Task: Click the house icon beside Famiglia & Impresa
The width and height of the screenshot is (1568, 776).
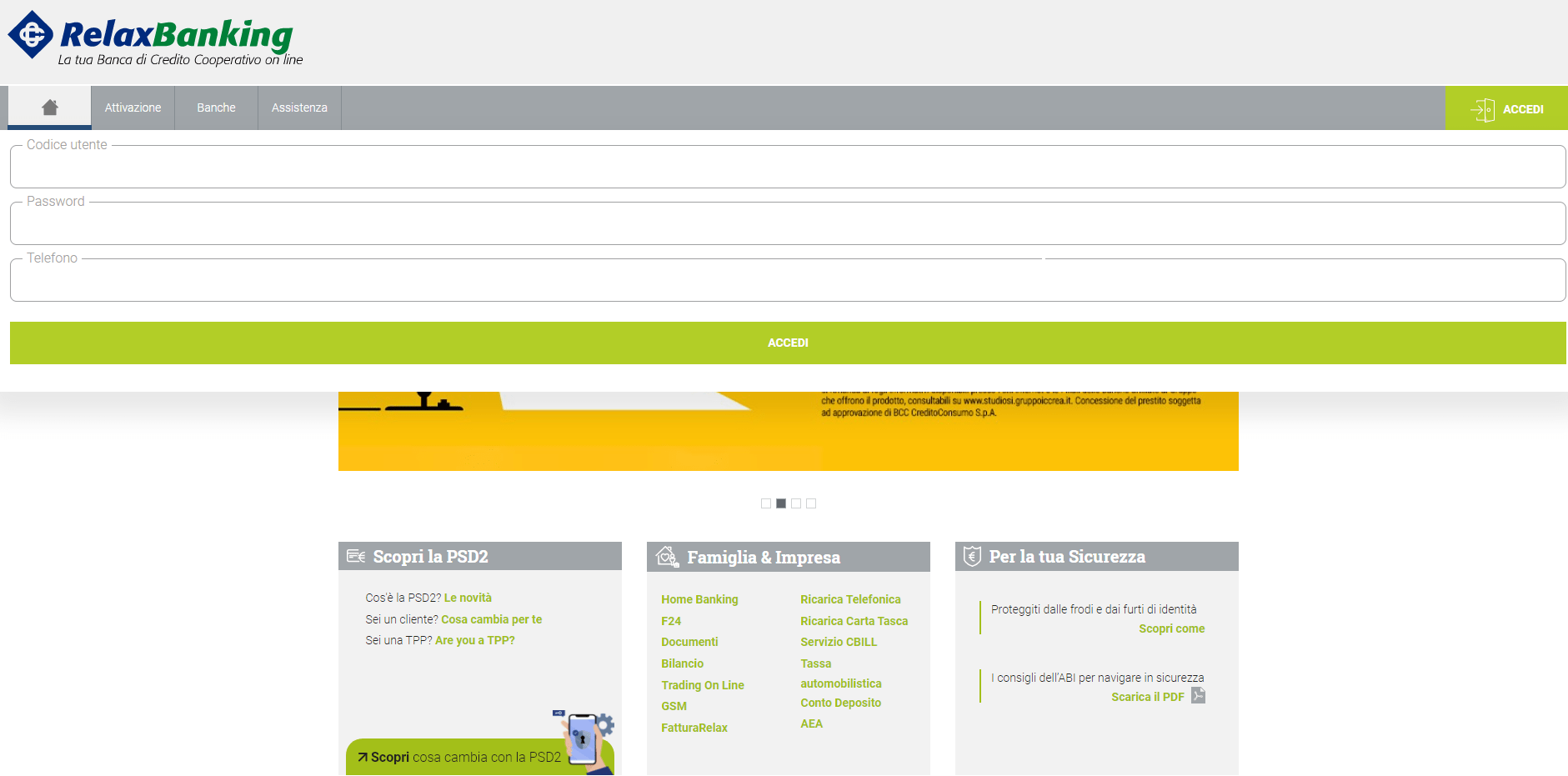Action: pyautogui.click(x=667, y=556)
